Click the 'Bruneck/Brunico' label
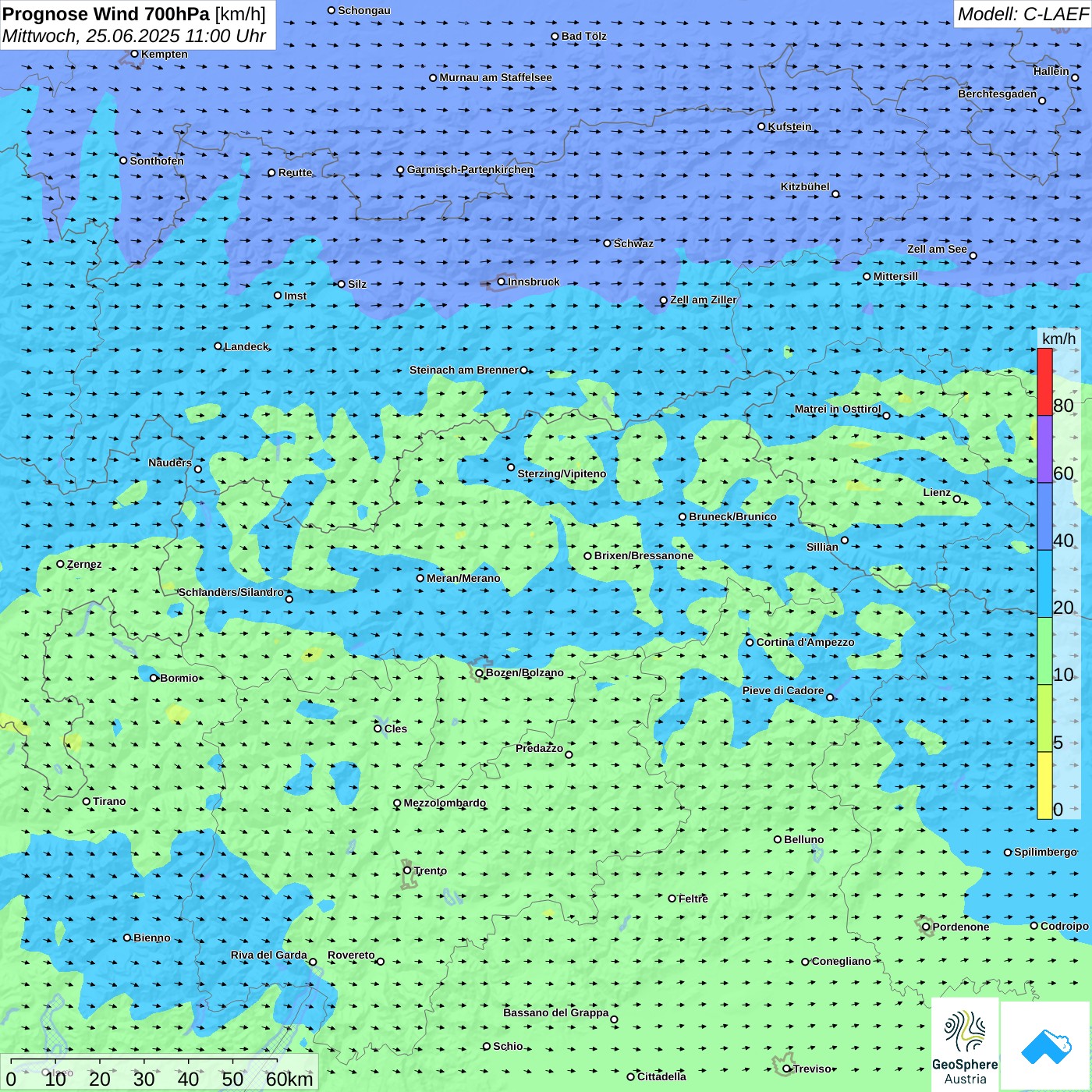1092x1092 pixels. [x=733, y=516]
